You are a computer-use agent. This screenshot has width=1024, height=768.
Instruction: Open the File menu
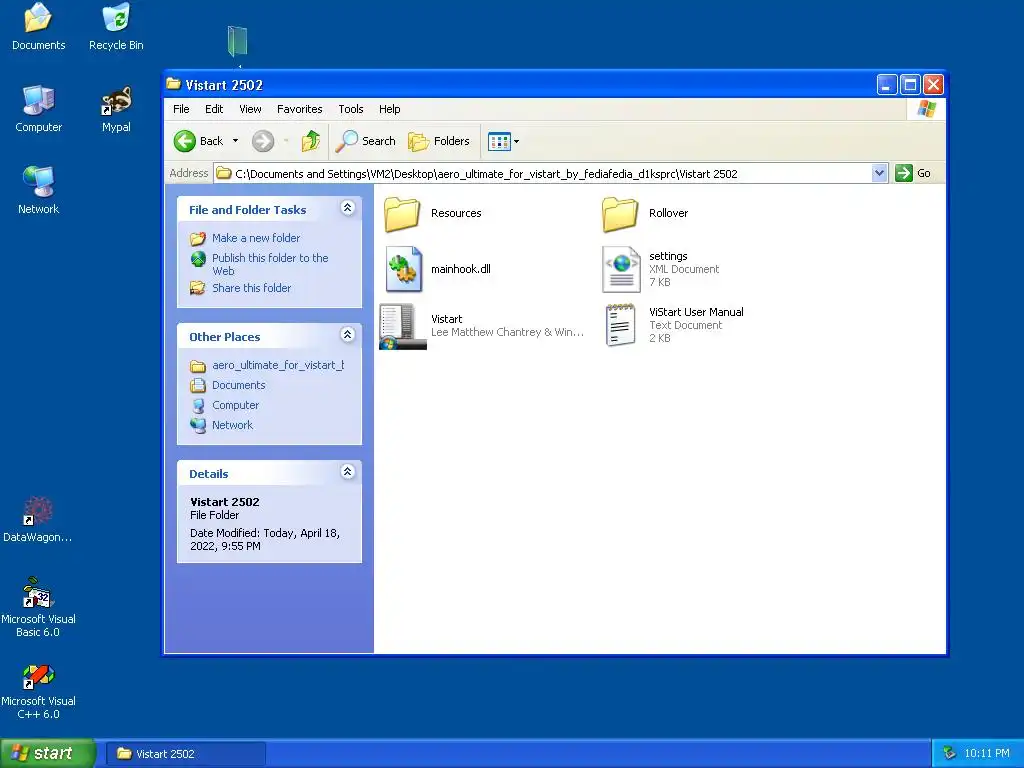(181, 109)
